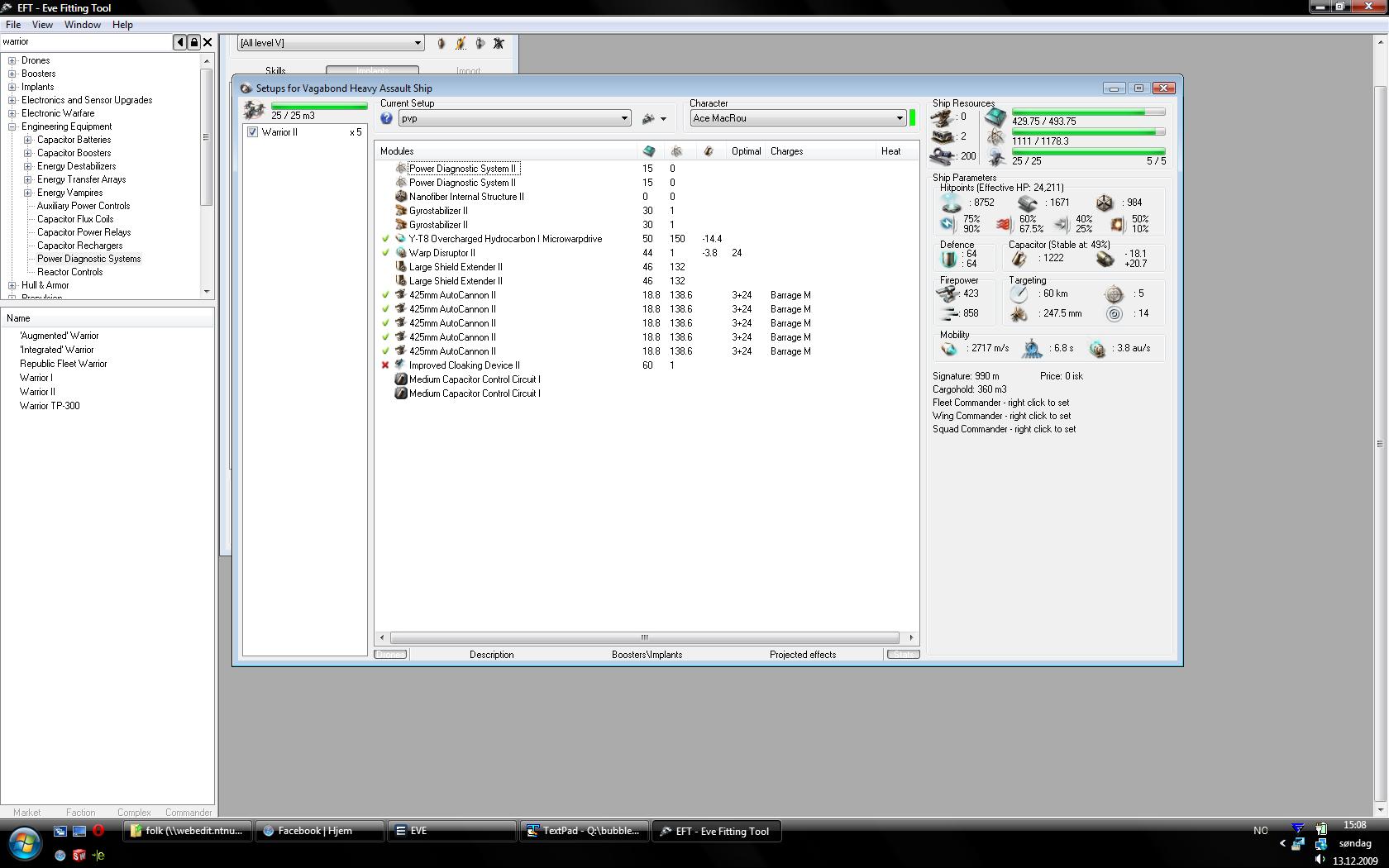Viewport: 1389px width, 868px height.
Task: Open the View menu
Action: pyautogui.click(x=42, y=25)
